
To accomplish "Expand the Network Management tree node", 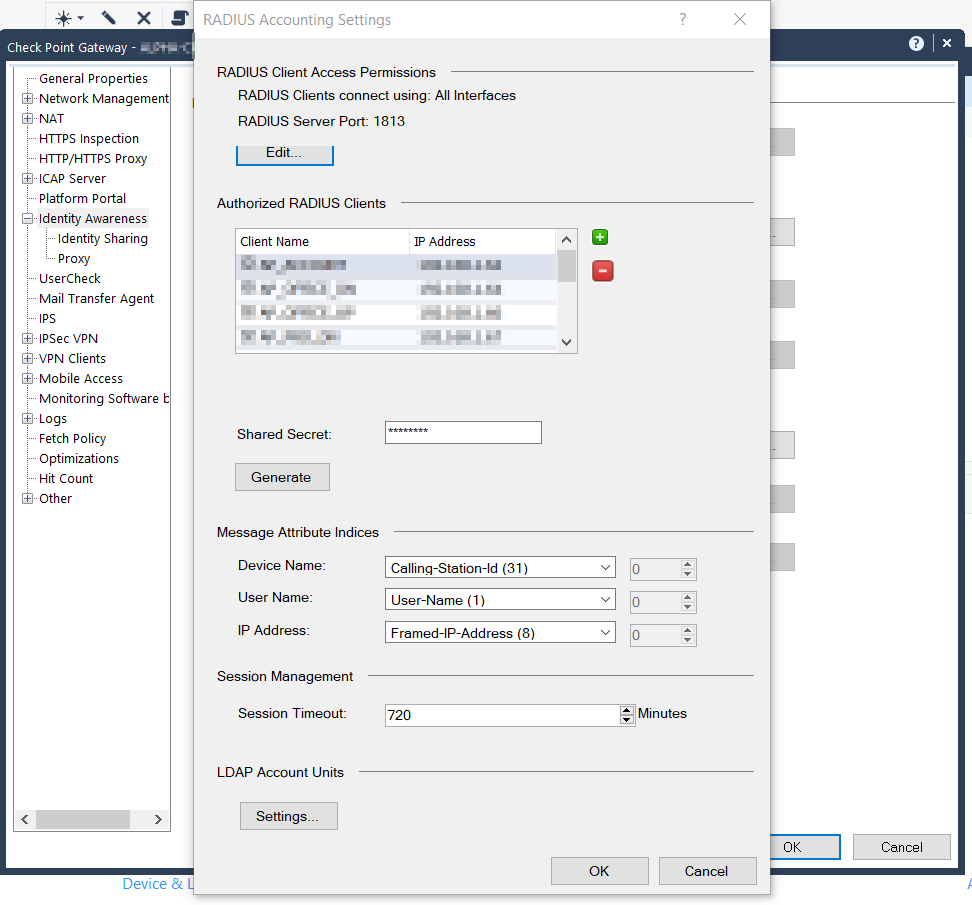I will pyautogui.click(x=27, y=99).
